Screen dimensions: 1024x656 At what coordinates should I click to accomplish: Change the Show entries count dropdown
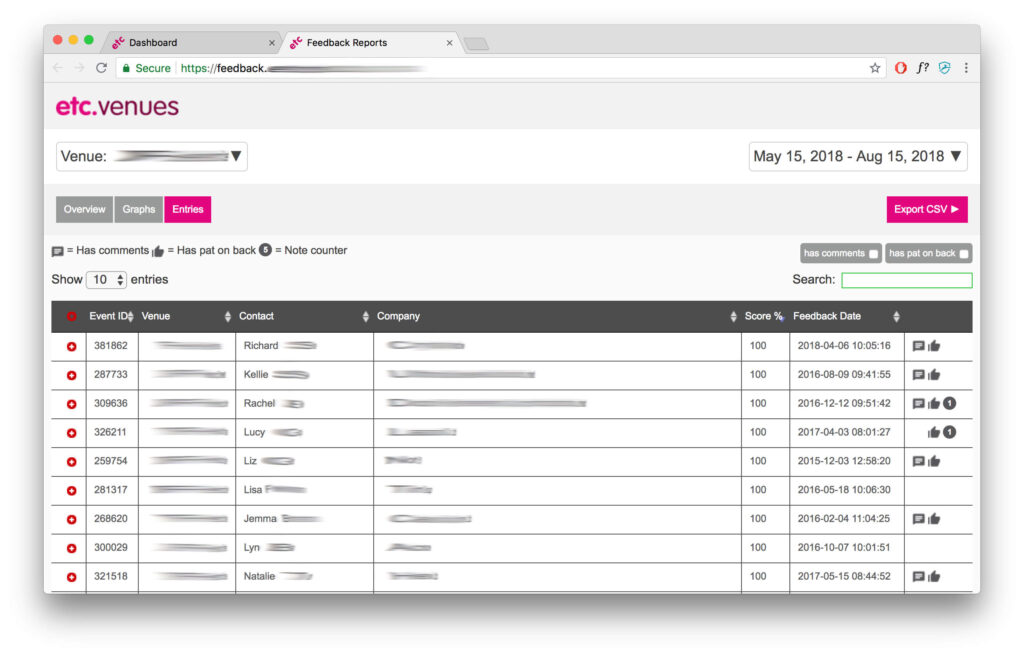click(106, 280)
